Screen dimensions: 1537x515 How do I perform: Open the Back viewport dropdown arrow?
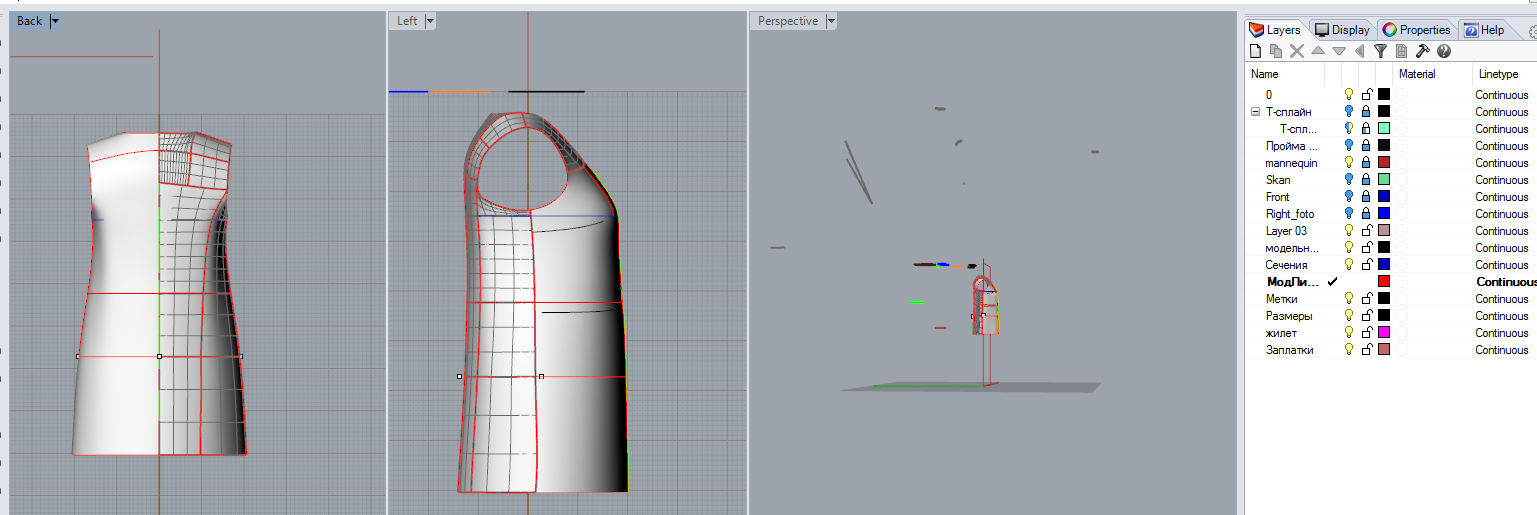click(55, 21)
